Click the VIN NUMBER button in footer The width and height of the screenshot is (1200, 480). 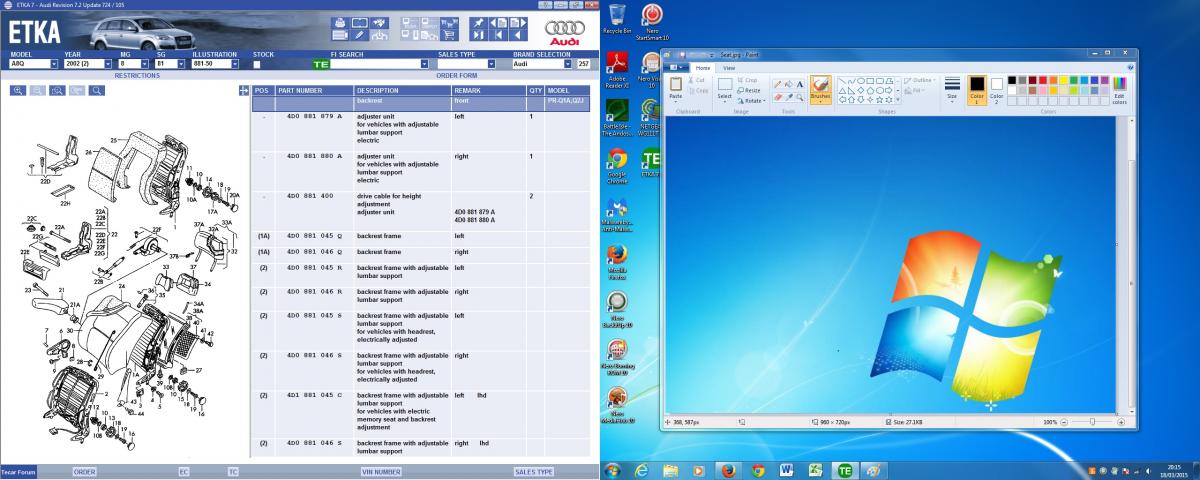pyautogui.click(x=381, y=471)
